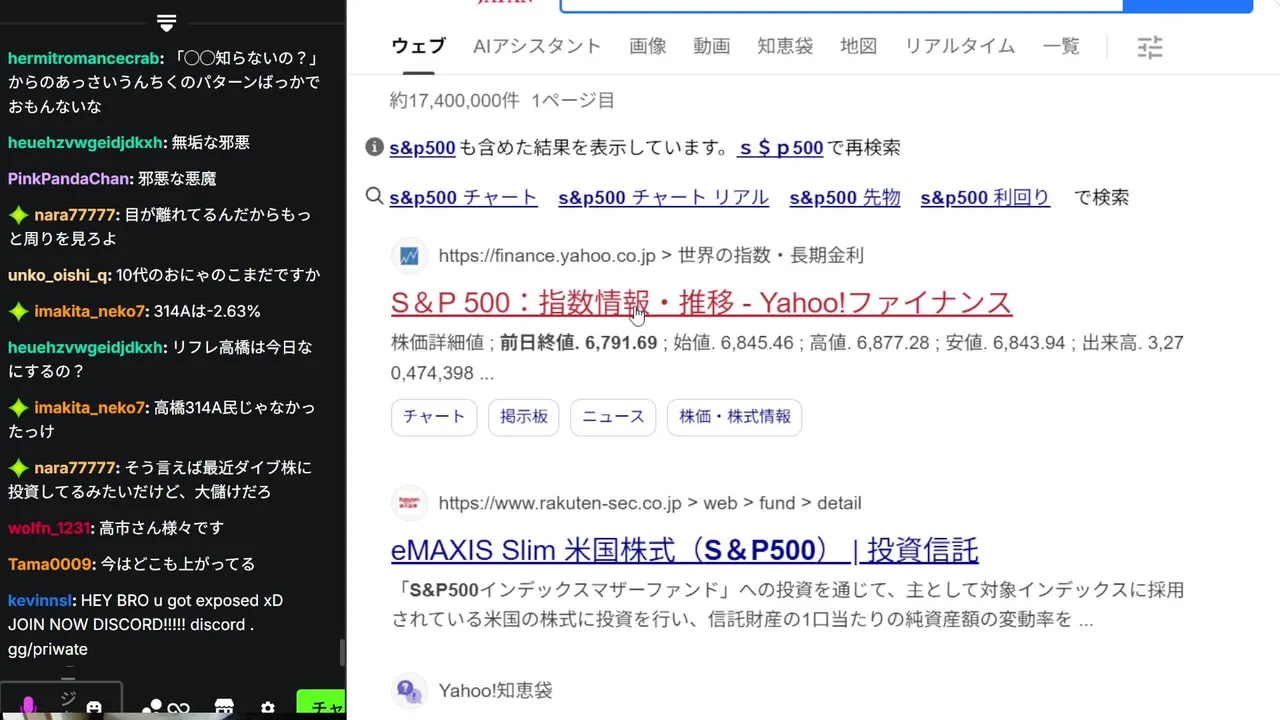1280x720 pixels.
Task: Click related search s&p500 チャート リアル
Action: tap(664, 198)
